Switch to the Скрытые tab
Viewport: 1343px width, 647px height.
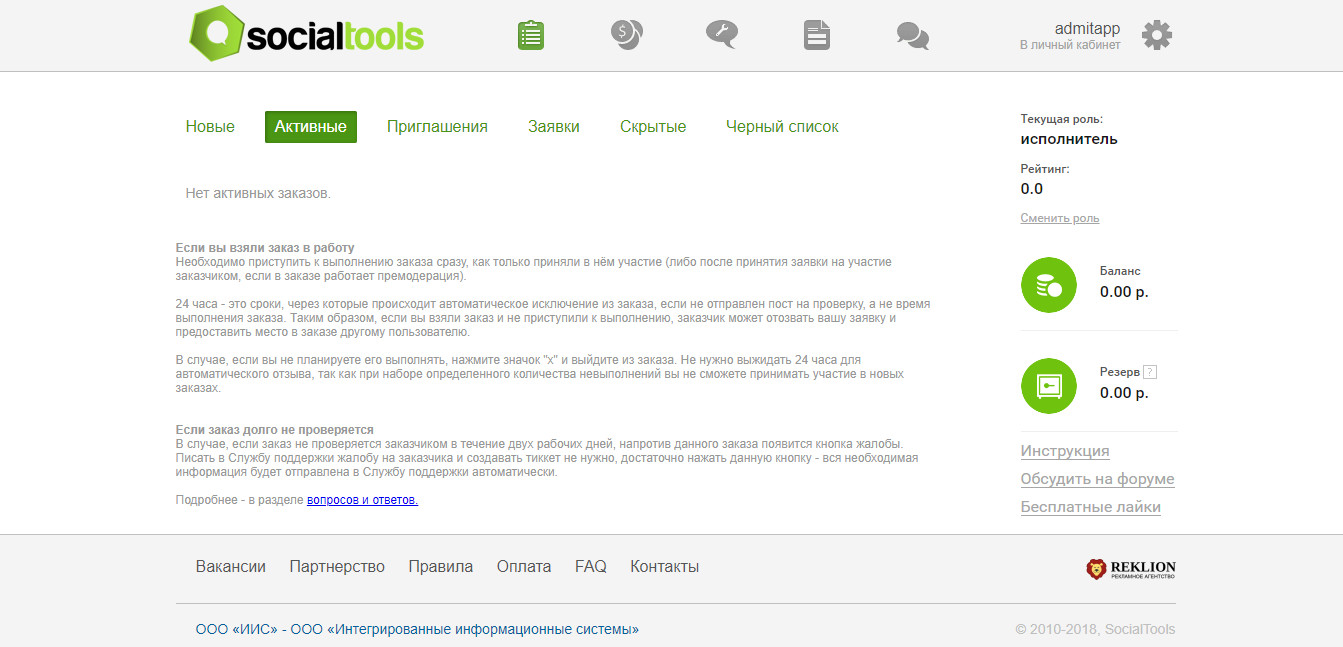(652, 126)
